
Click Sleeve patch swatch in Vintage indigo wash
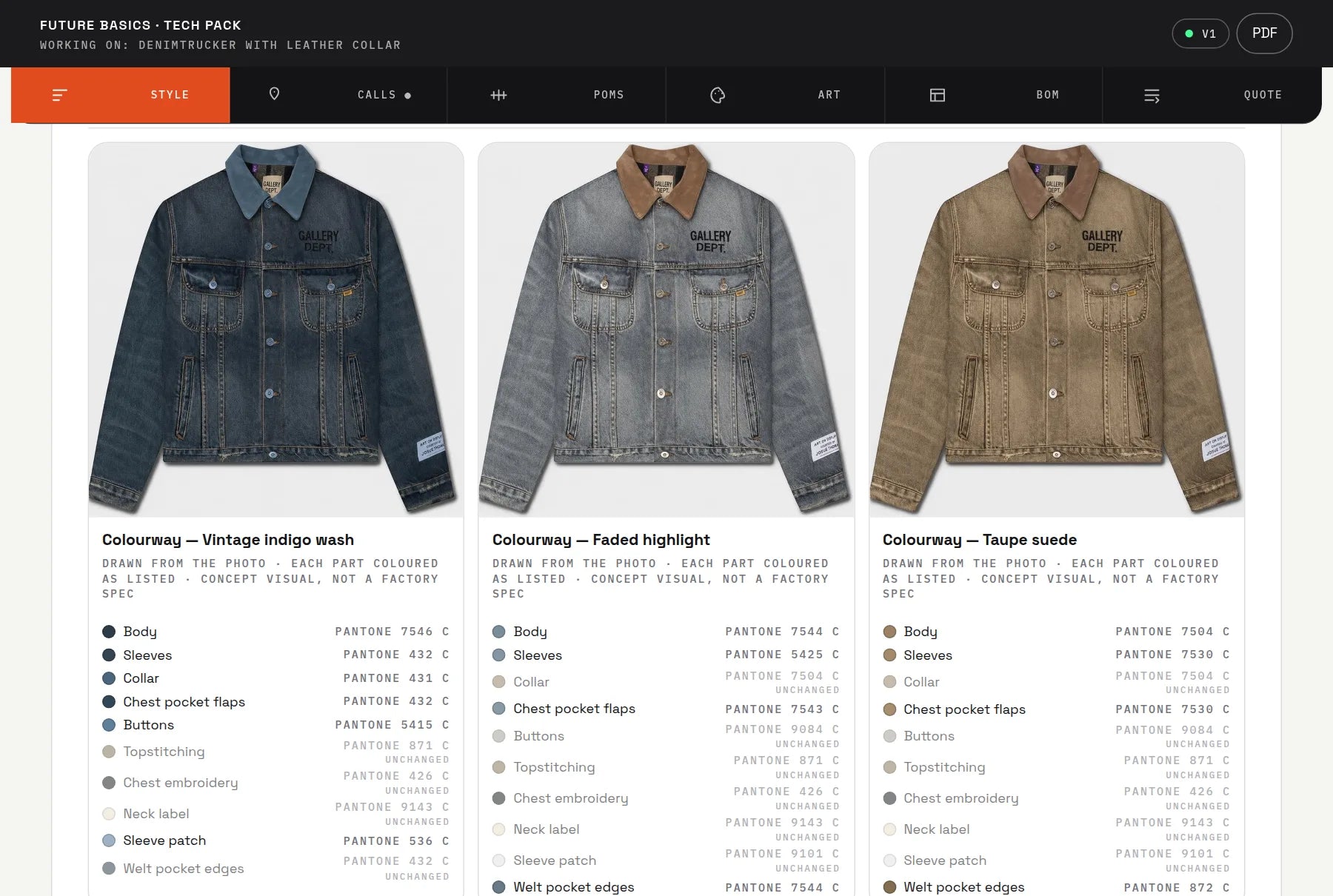click(x=109, y=840)
